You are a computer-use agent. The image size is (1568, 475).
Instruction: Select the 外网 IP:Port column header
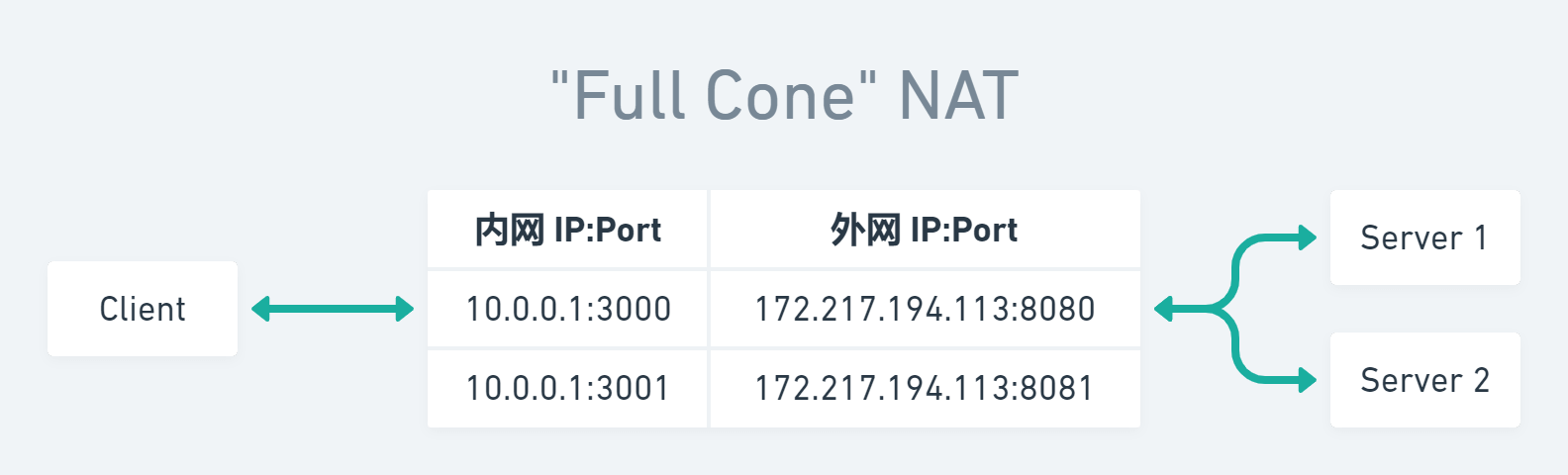click(x=925, y=230)
